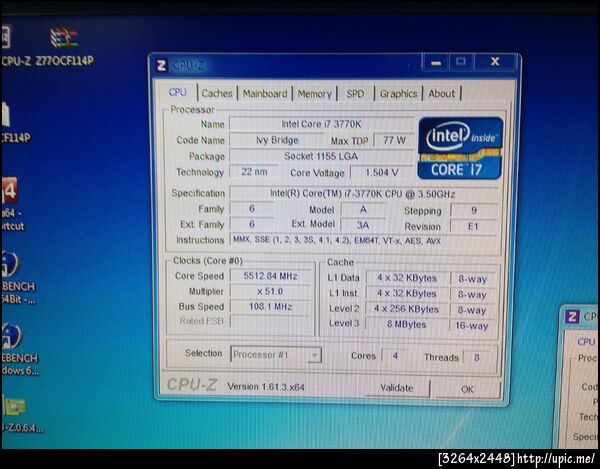Click the processor Name field Intel Core i7 3770K
The width and height of the screenshot is (600, 469).
[x=321, y=124]
